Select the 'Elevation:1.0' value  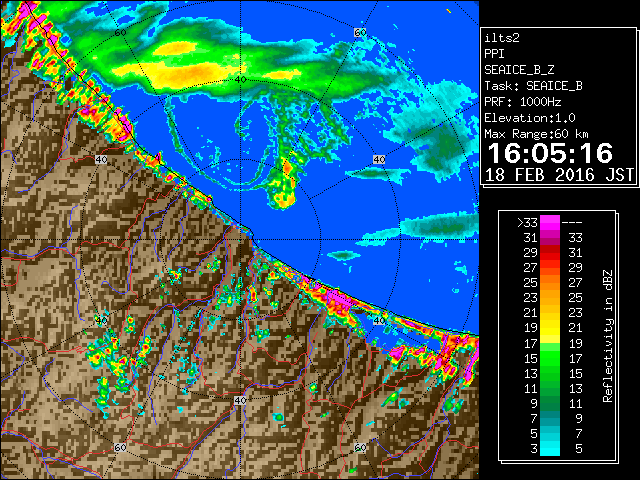(530, 118)
